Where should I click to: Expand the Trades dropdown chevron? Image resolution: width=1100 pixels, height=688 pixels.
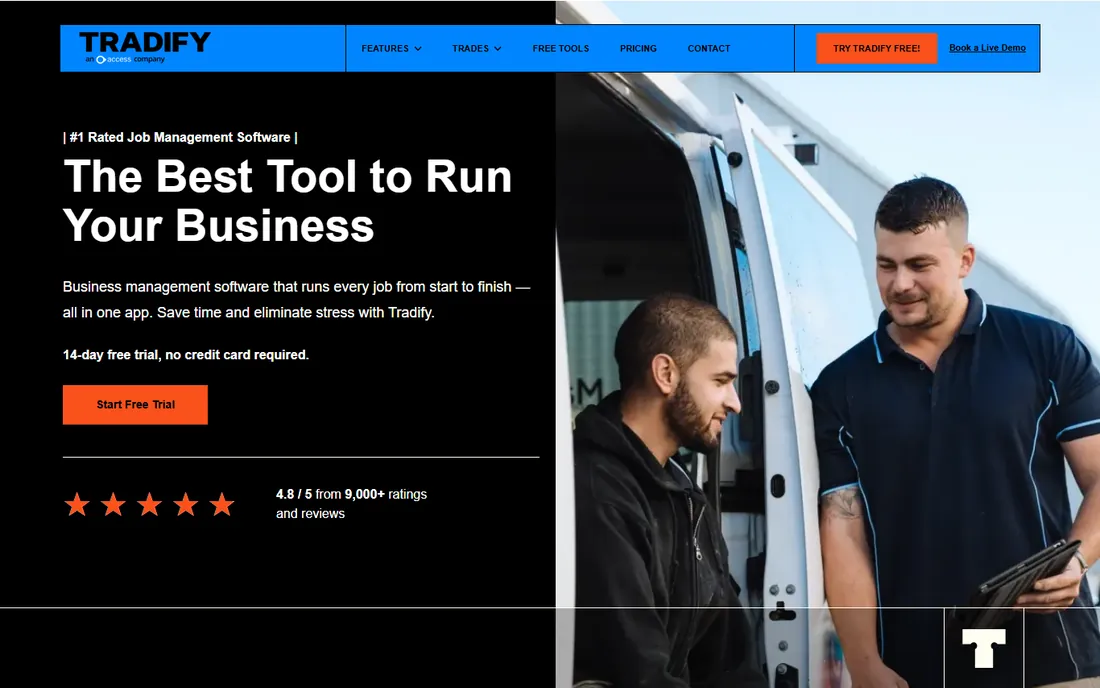pyautogui.click(x=497, y=48)
